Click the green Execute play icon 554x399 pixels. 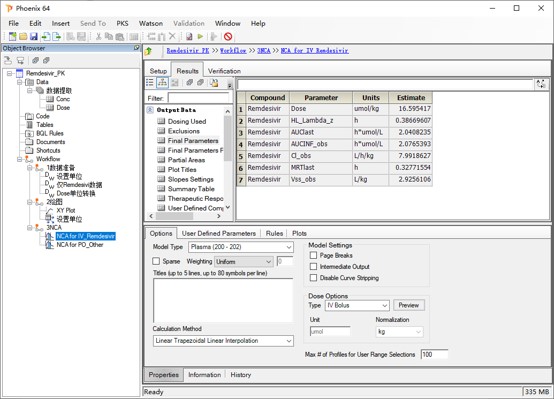coord(200,36)
